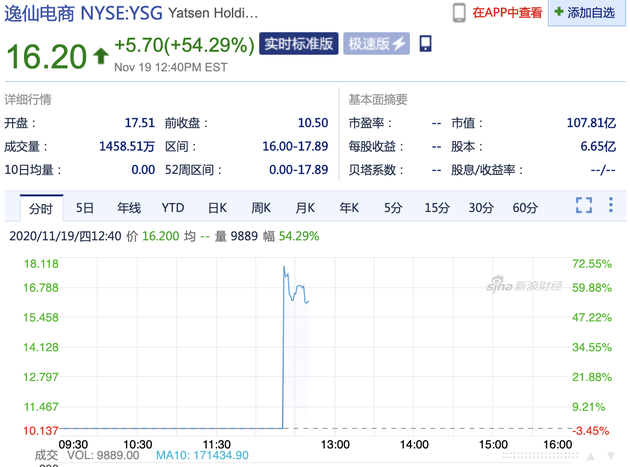Select the 15分 chart tab
The image size is (630, 467).
437,208
